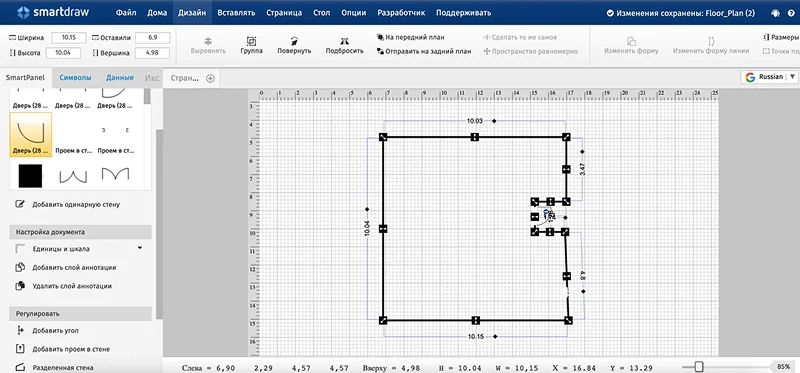Click the top wall midpoint handle
The height and width of the screenshot is (373, 800).
click(x=474, y=137)
